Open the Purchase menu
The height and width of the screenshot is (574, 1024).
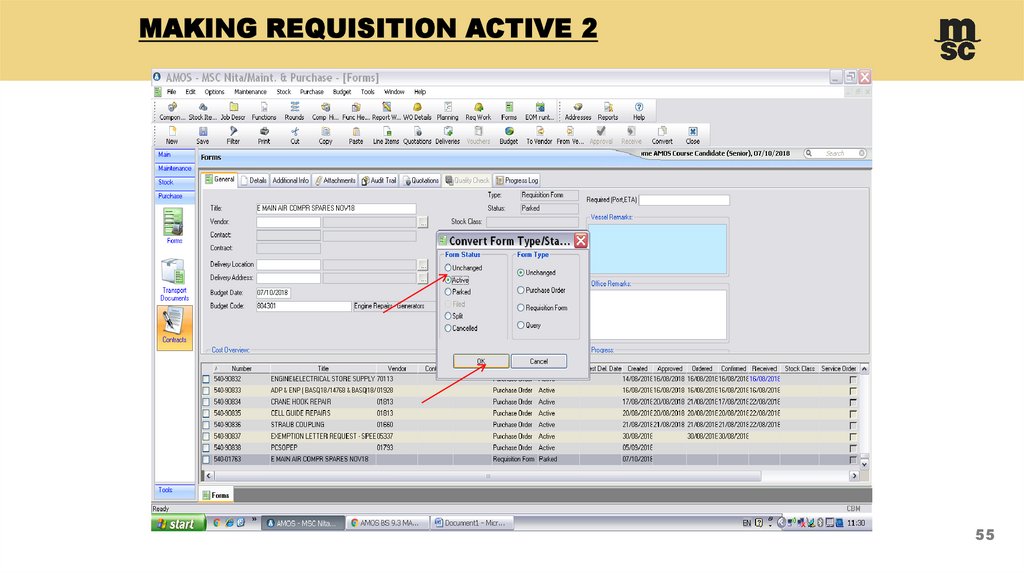[x=312, y=92]
